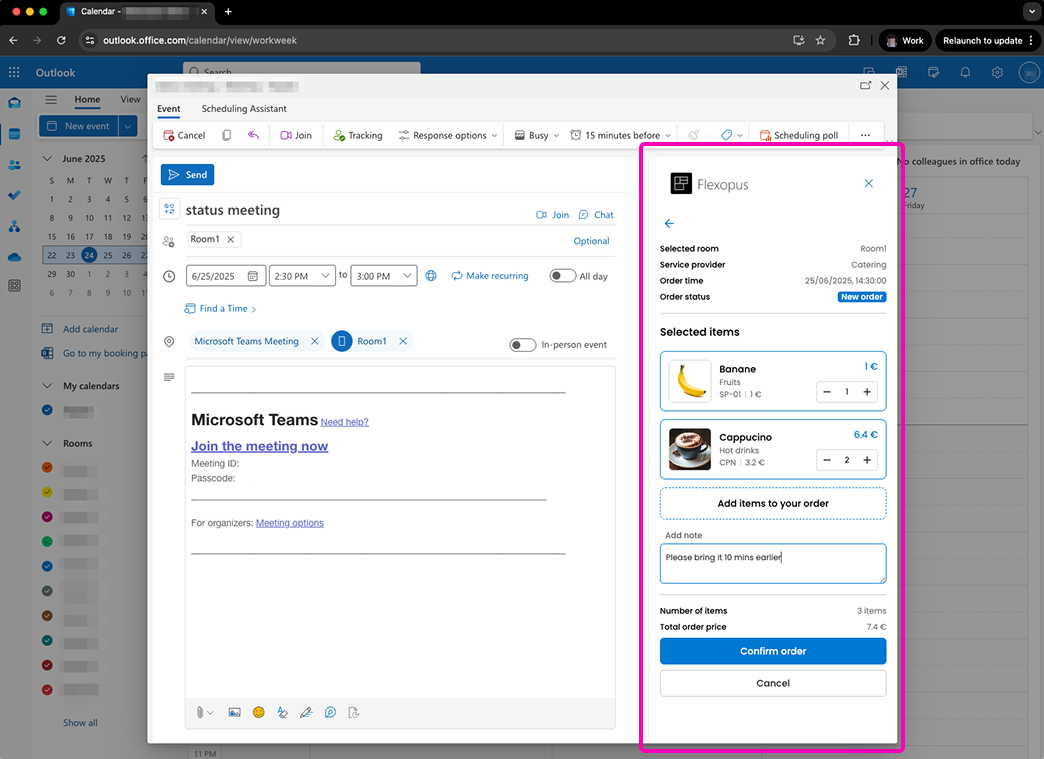Open the date picker calendar icon

coord(252,276)
